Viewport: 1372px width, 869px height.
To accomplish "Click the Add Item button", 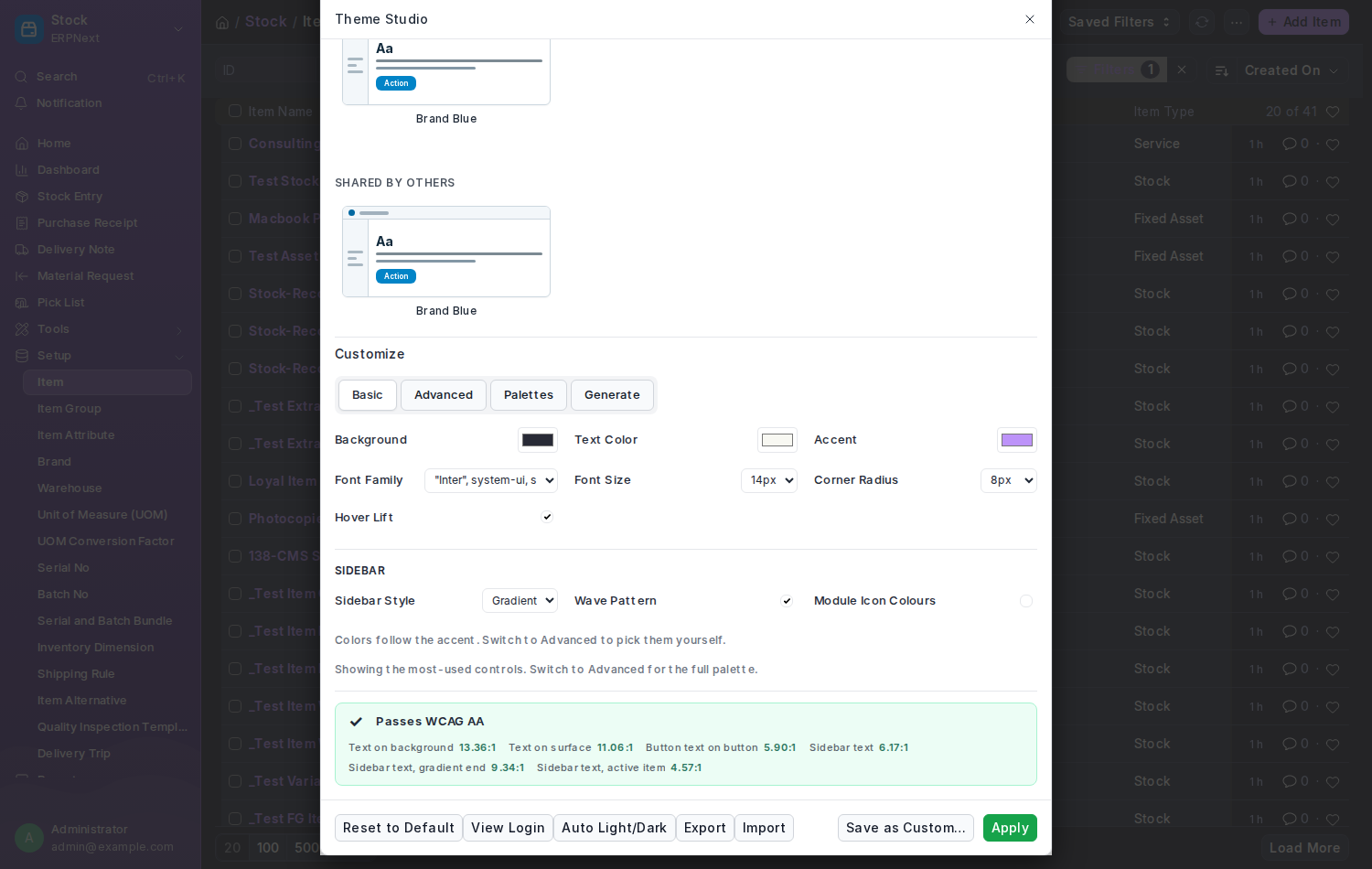I will coord(1303,22).
